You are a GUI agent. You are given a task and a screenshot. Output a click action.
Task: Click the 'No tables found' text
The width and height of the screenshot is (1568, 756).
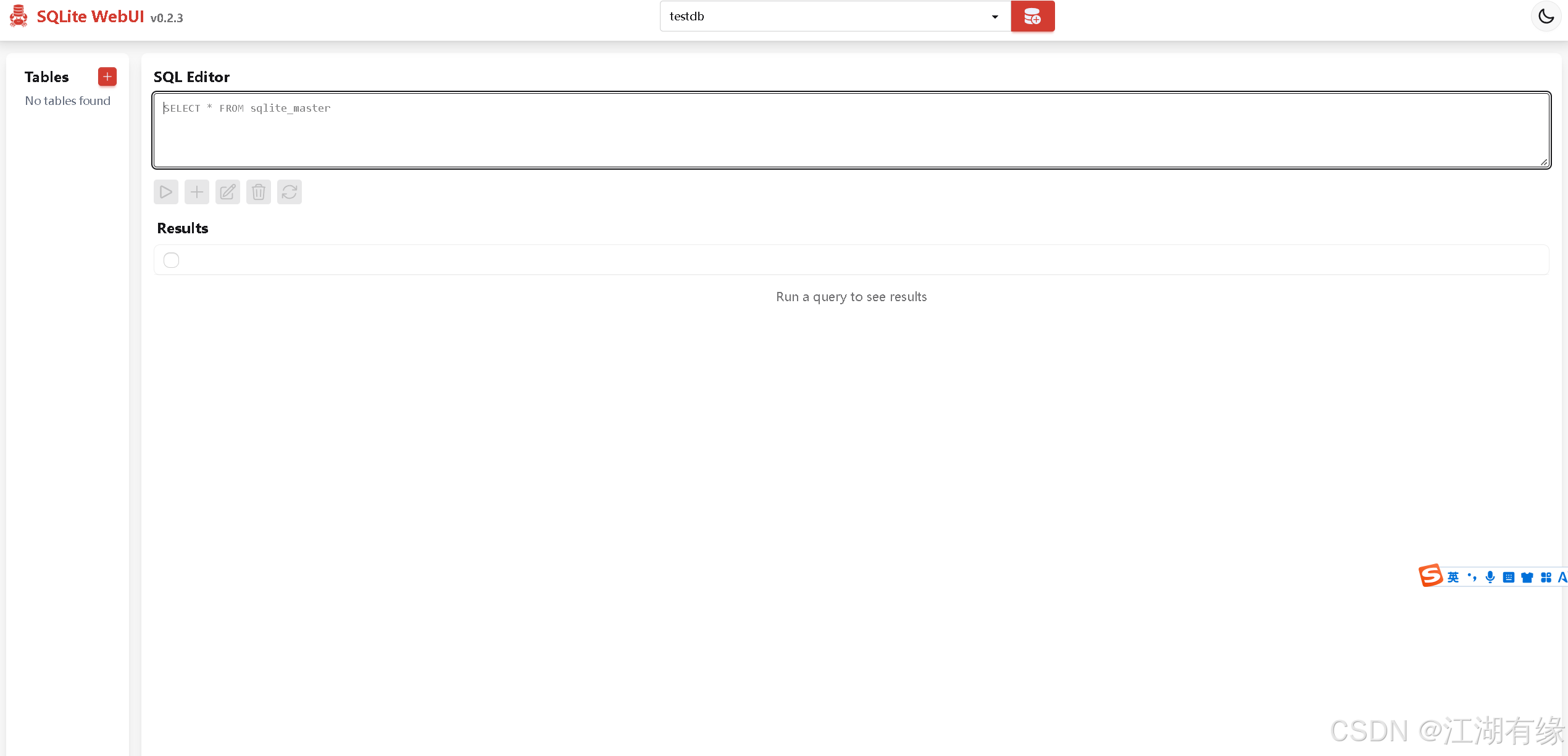point(68,101)
